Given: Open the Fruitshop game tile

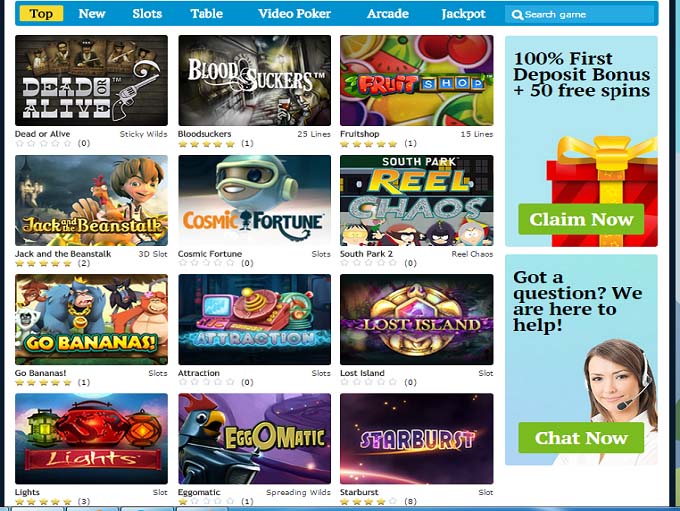Looking at the screenshot, I should click(417, 81).
